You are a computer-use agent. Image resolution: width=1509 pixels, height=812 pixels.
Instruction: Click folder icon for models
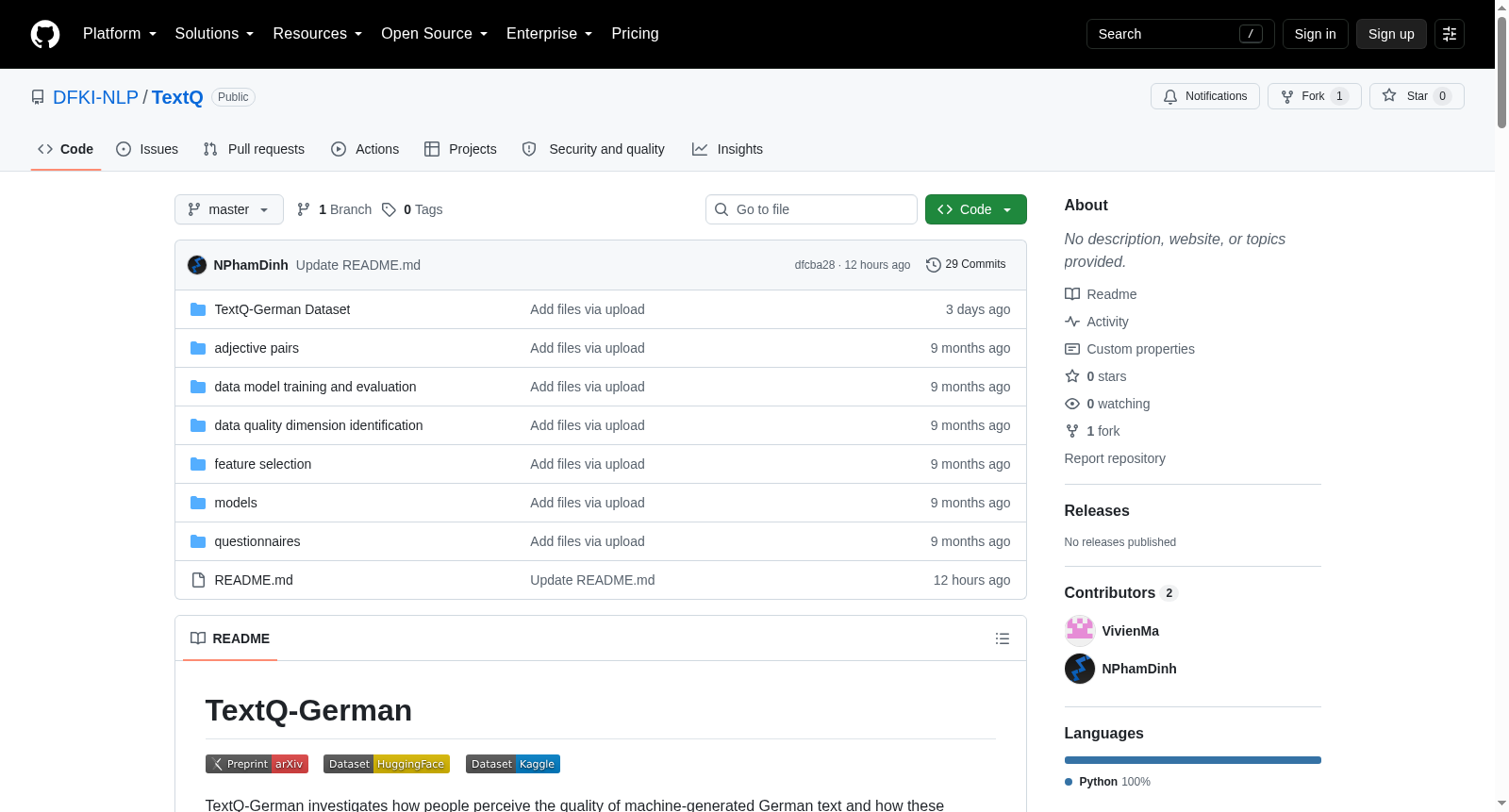198,503
